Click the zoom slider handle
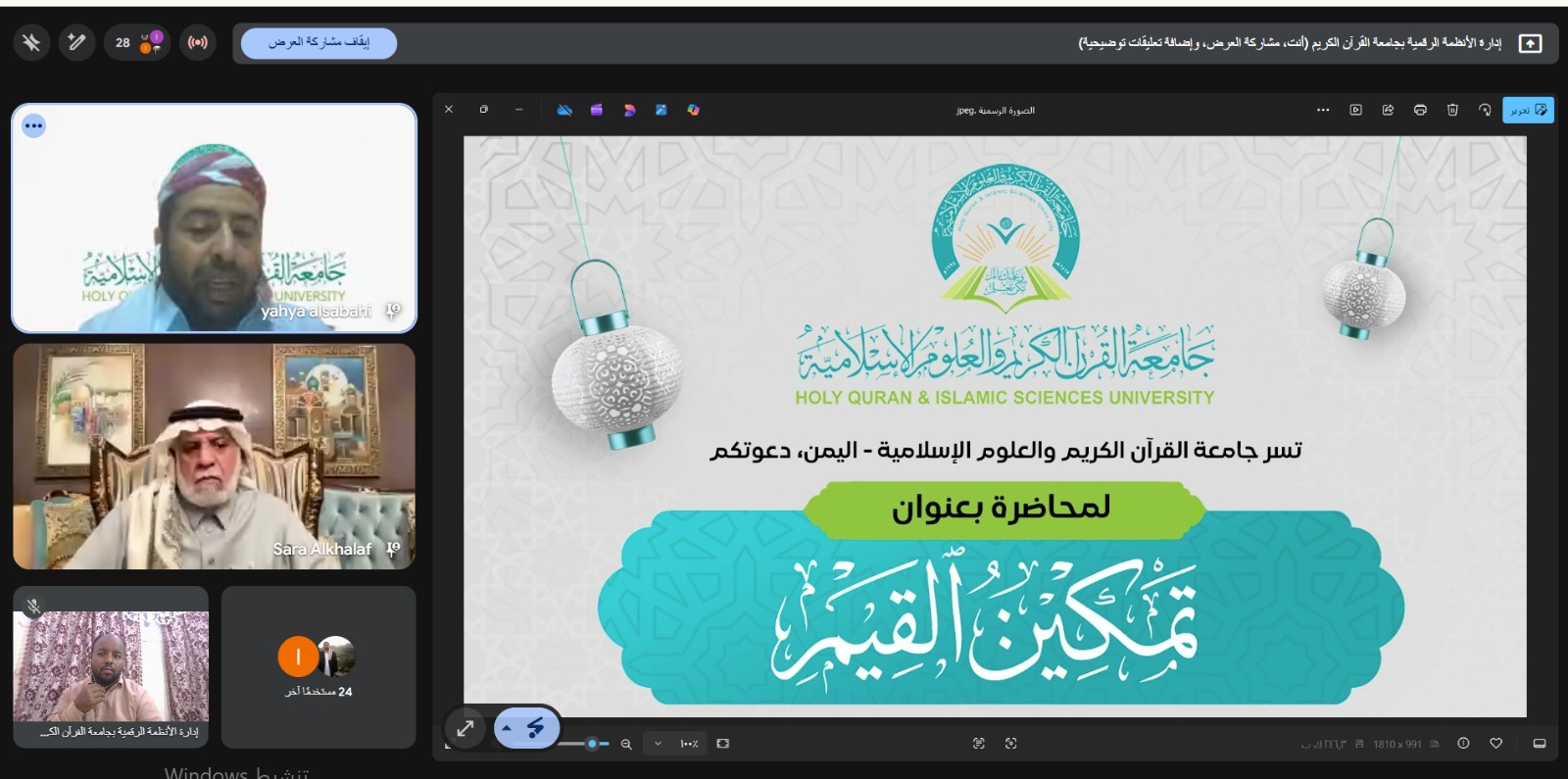Screen dimensions: 1568x779 [x=592, y=744]
